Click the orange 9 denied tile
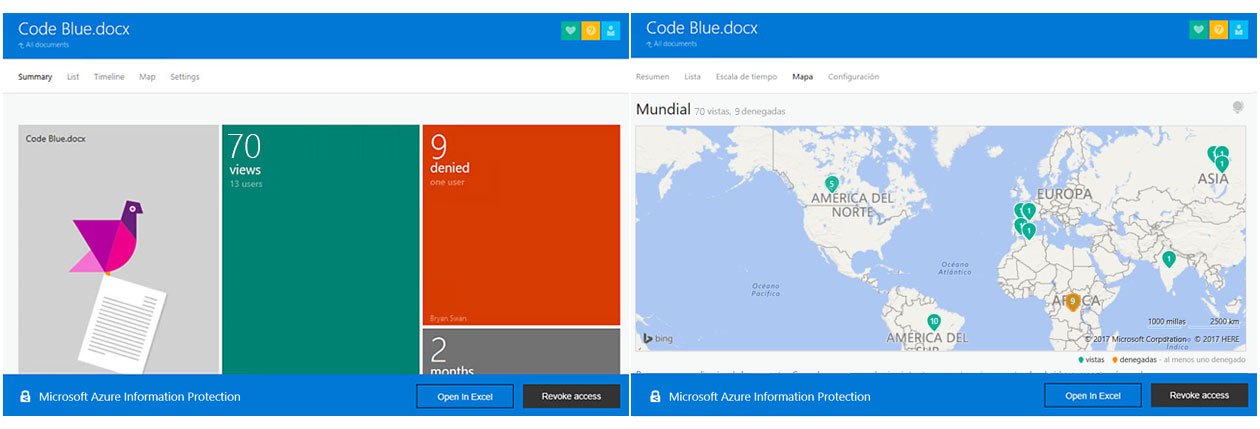Viewport: 1260px width, 429px height. pyautogui.click(x=521, y=225)
